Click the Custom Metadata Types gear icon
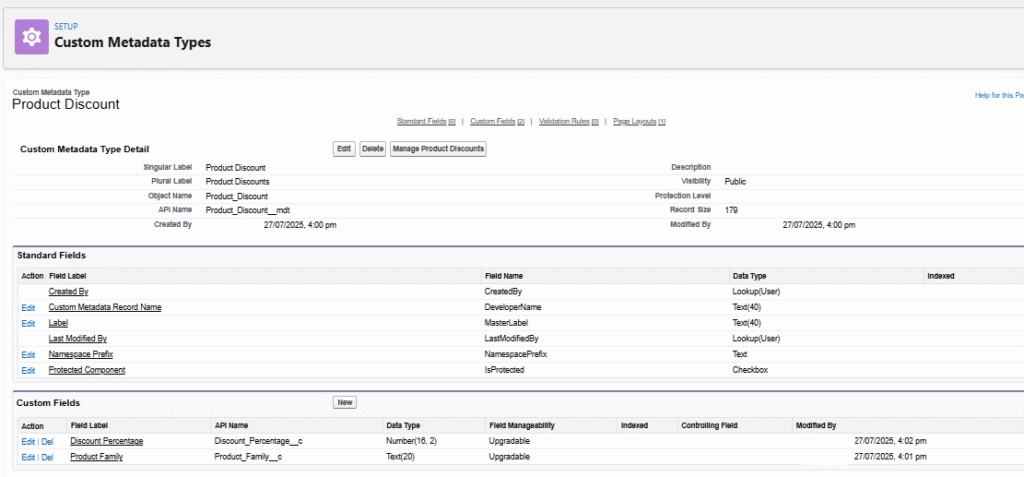Image resolution: width=1024 pixels, height=477 pixels. pos(31,36)
